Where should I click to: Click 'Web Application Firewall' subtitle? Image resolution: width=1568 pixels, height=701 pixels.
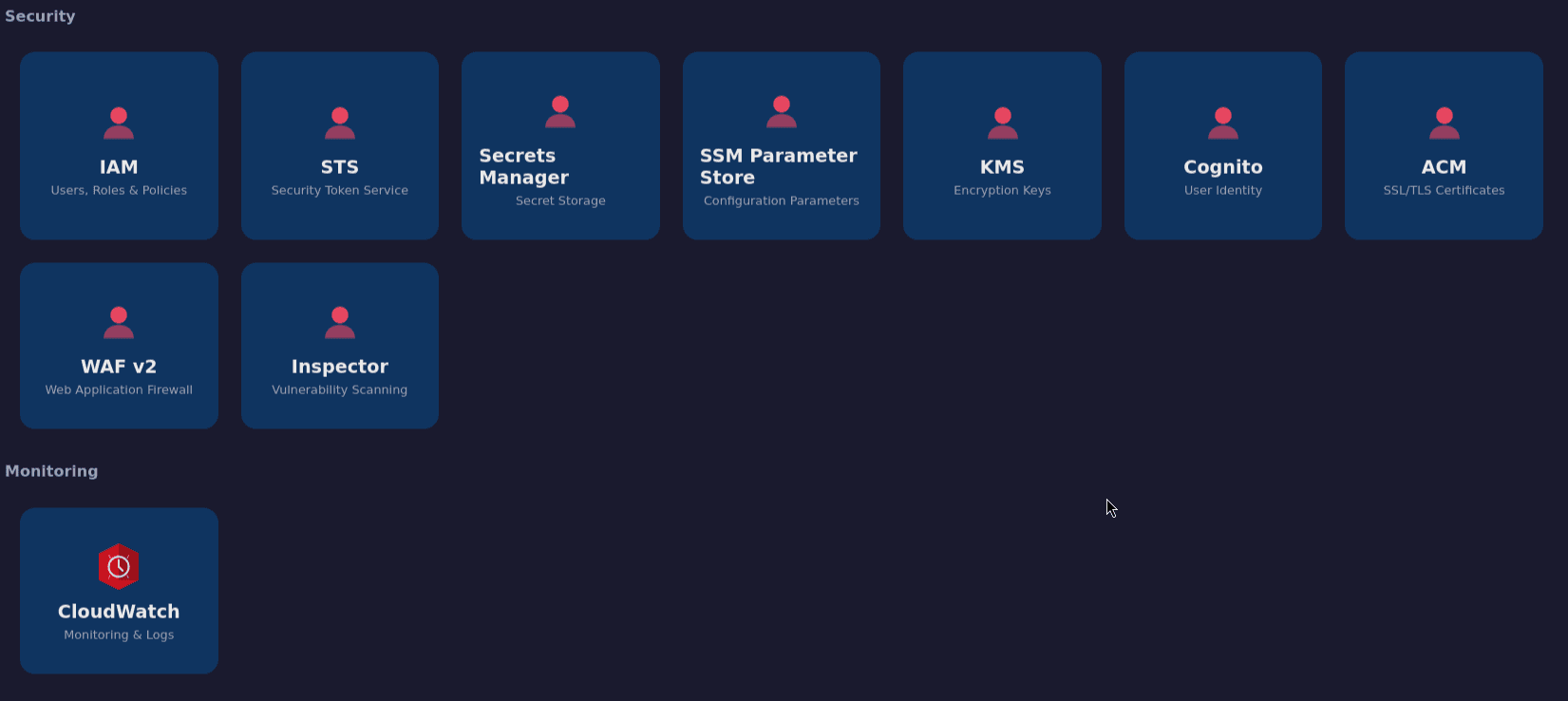click(x=119, y=389)
